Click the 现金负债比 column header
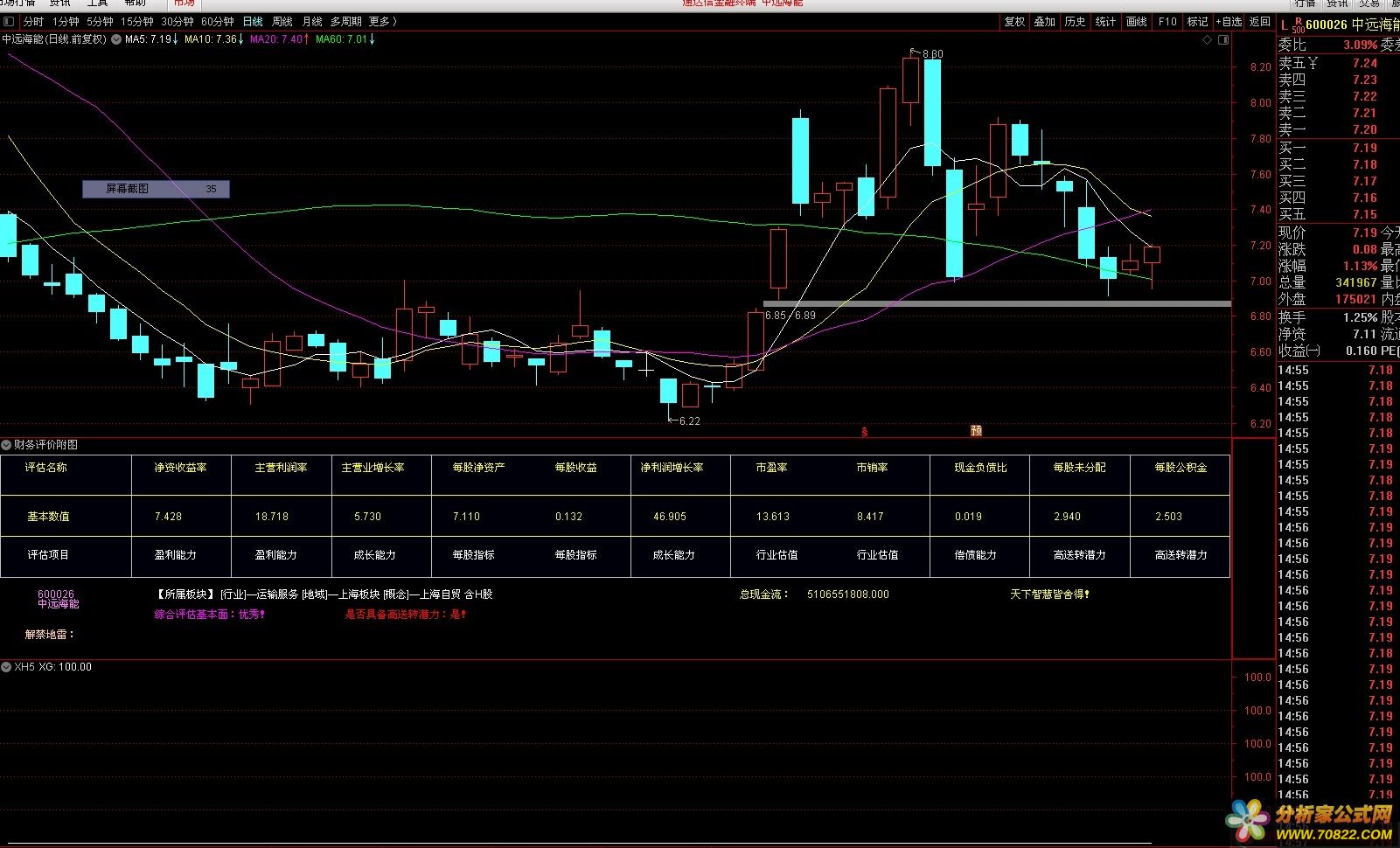The height and width of the screenshot is (848, 1400). coord(980,468)
